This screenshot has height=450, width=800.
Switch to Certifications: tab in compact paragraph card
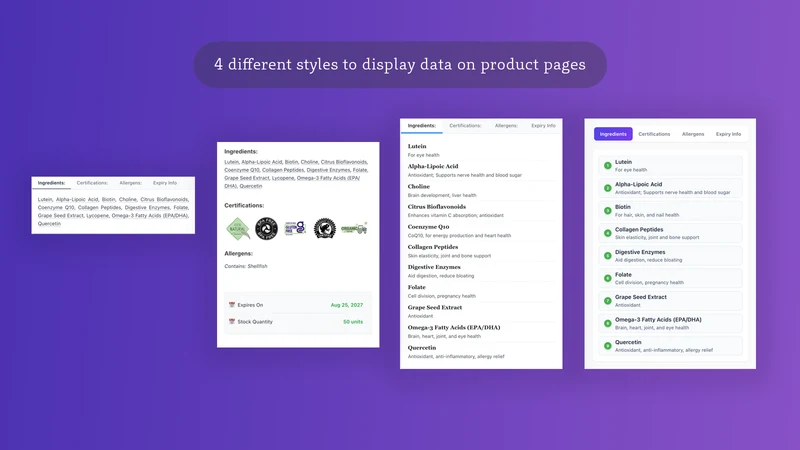coord(92,183)
